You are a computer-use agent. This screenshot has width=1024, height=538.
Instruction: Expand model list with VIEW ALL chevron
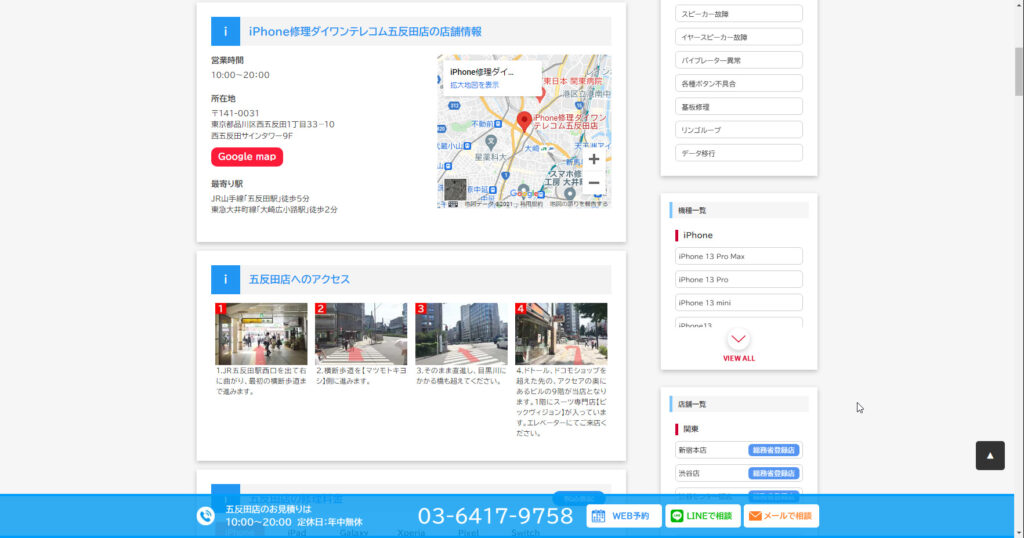click(x=739, y=339)
